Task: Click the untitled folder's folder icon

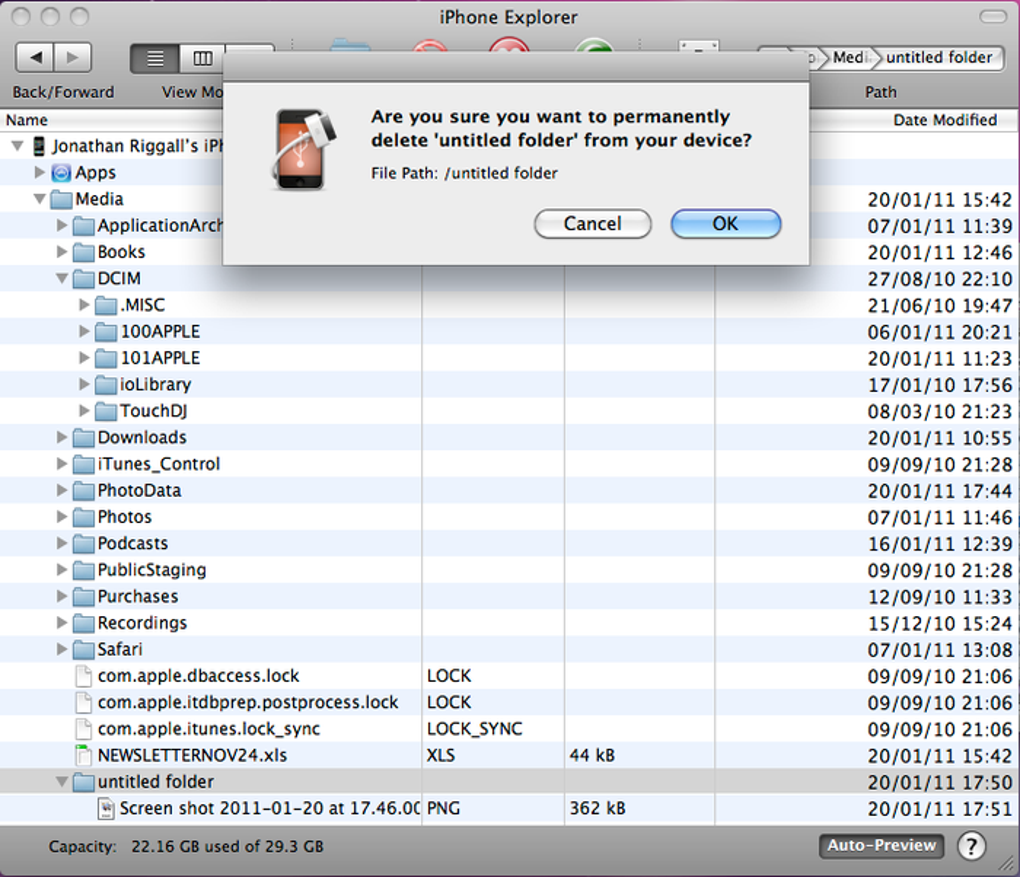Action: [83, 782]
